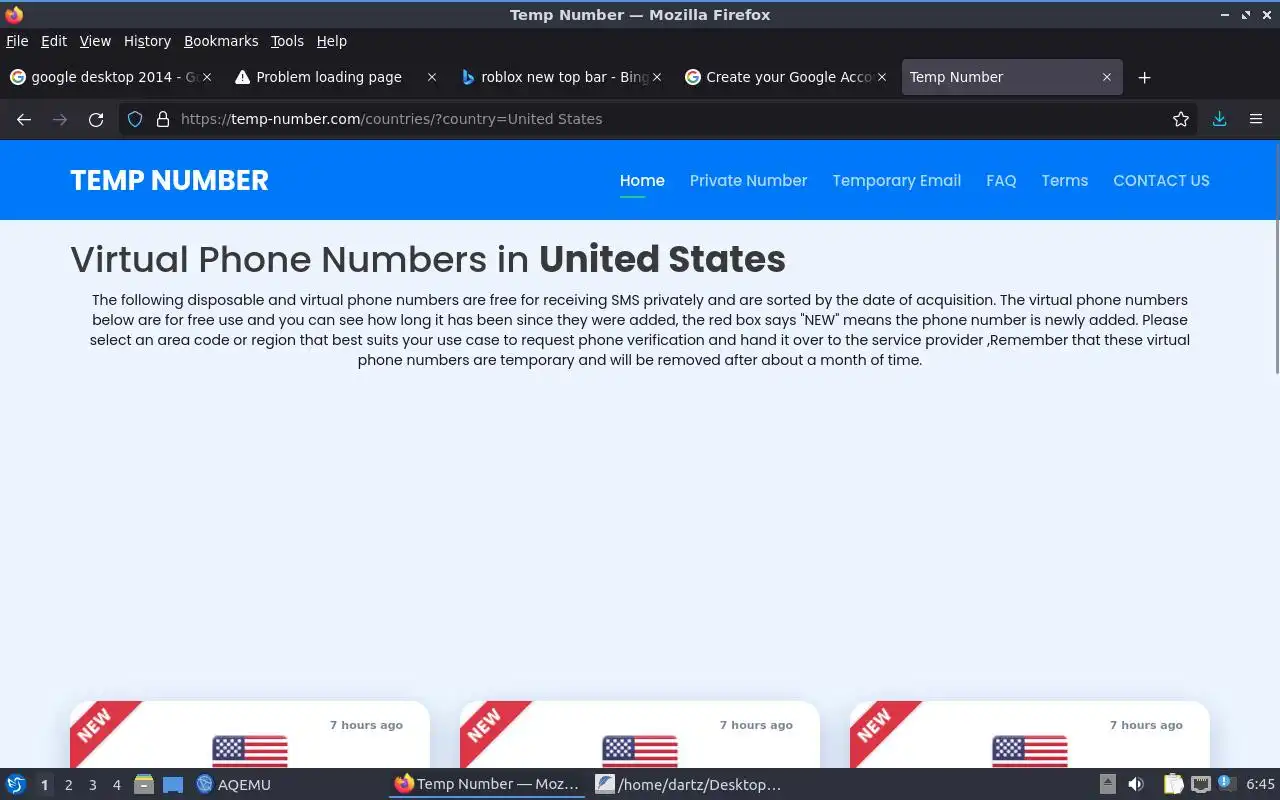Click the notification alert tray icon
This screenshot has width=1280, height=800.
tap(1227, 784)
